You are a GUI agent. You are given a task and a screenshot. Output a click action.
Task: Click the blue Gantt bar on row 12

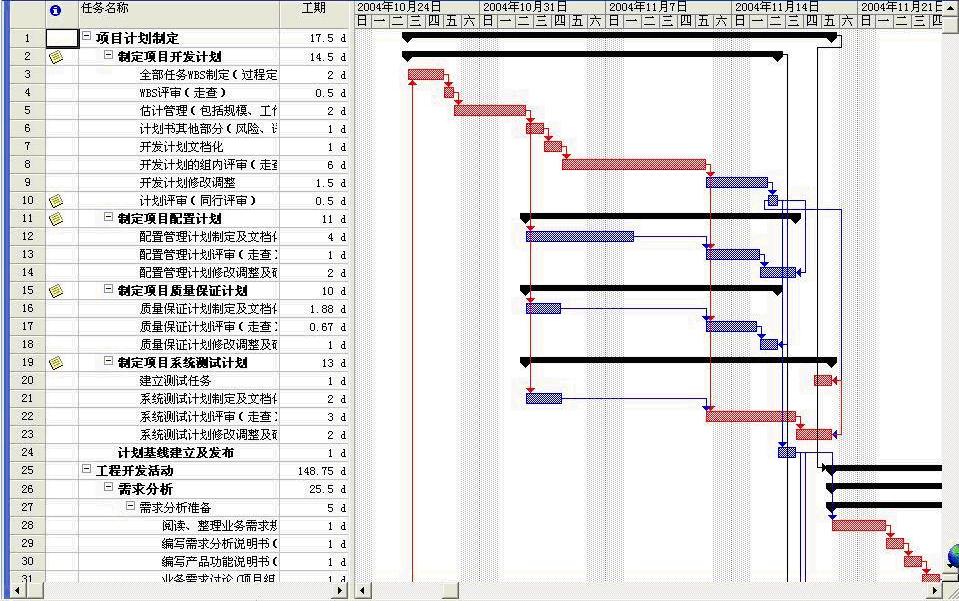tap(579, 236)
